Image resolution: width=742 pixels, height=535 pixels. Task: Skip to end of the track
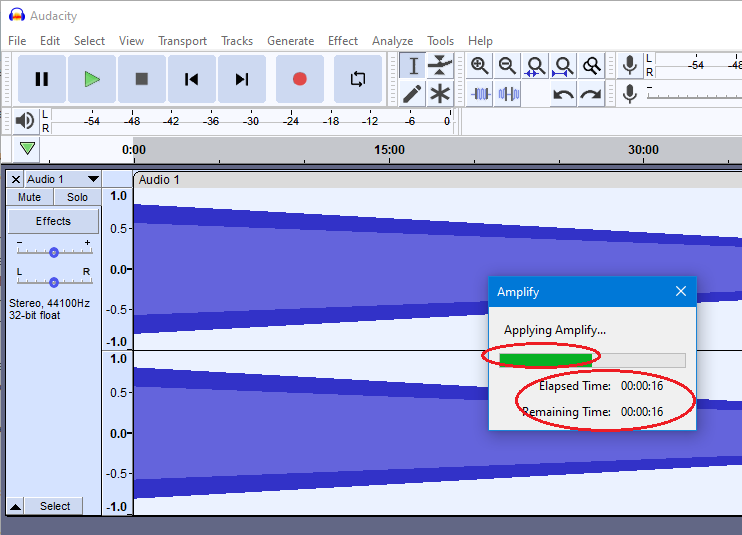(242, 79)
